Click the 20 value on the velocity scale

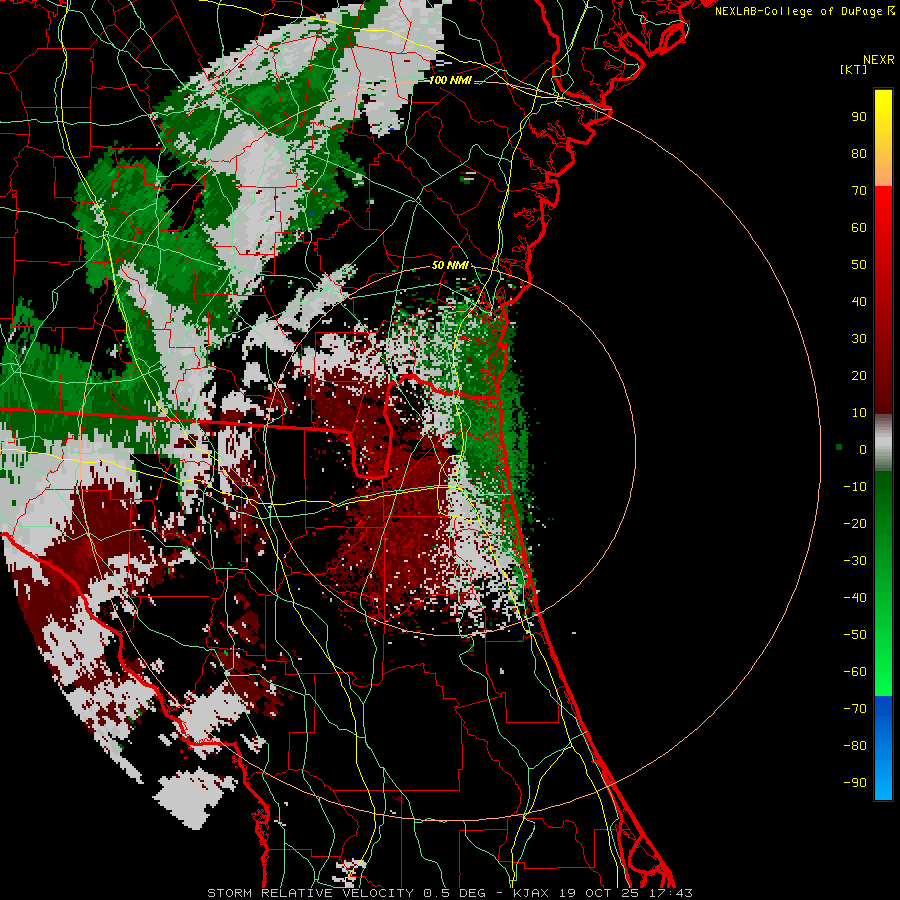click(x=859, y=375)
